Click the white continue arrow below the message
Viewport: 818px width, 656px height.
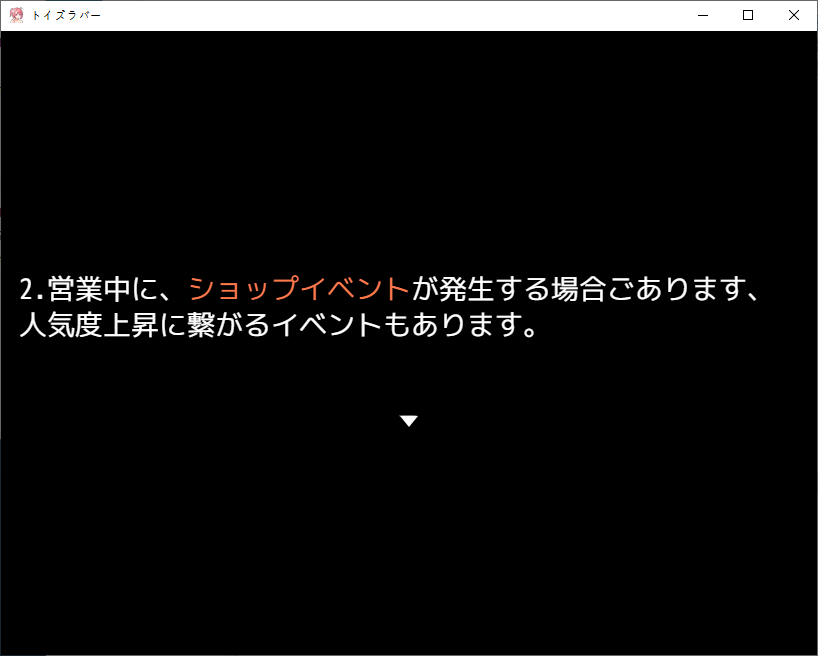pyautogui.click(x=408, y=421)
